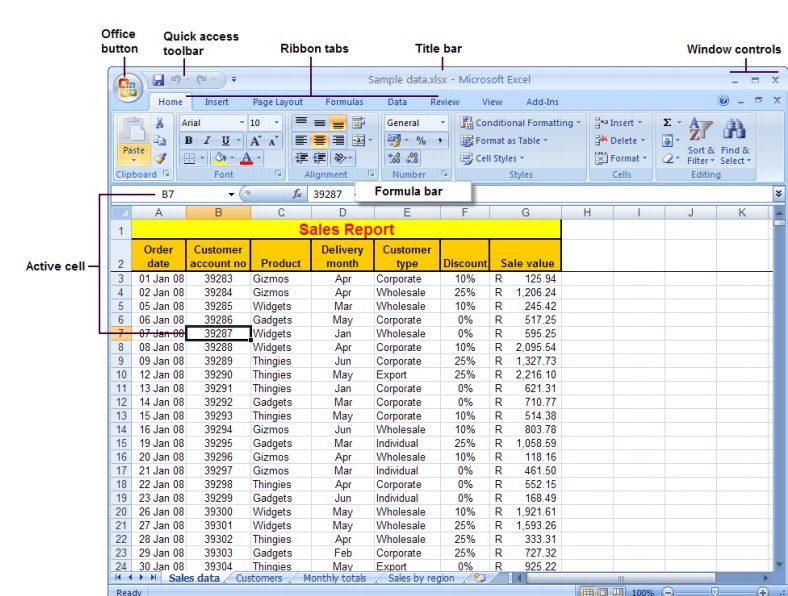Click the Increase Indent icon
This screenshot has height=596, width=788.
click(x=320, y=158)
